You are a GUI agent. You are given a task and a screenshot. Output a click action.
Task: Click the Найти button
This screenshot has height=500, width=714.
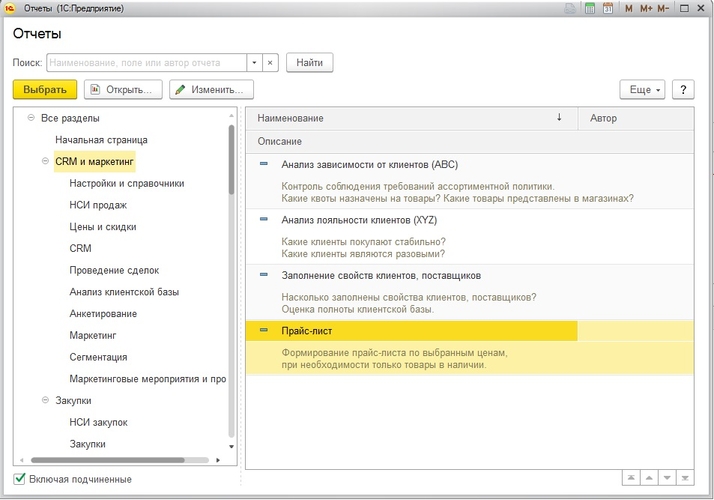[310, 63]
